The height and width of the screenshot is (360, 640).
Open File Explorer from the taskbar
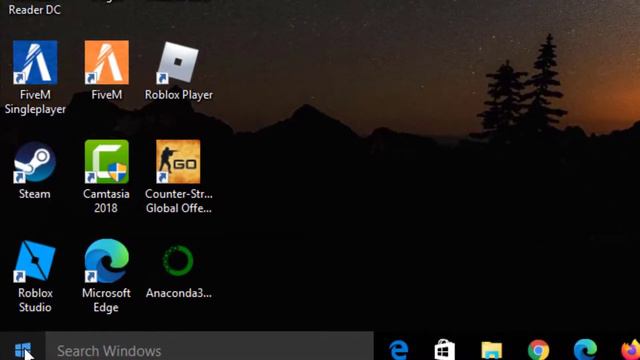491,350
